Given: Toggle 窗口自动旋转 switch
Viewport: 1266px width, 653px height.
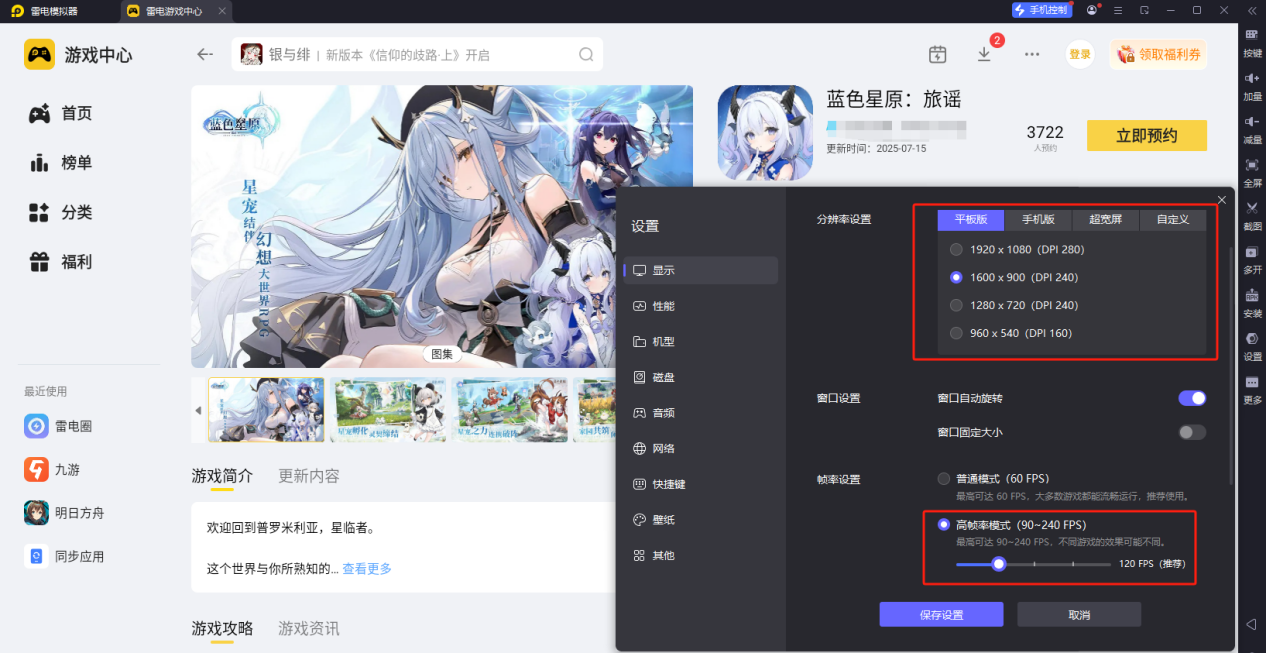Looking at the screenshot, I should click(x=1192, y=398).
